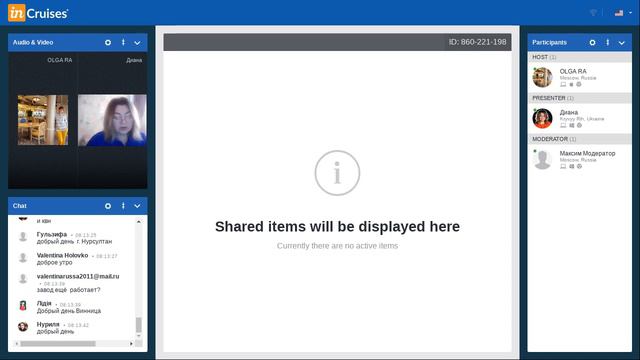Viewport: 640px width, 360px height.
Task: Open Audio & Video panel settings gear
Action: pos(108,42)
